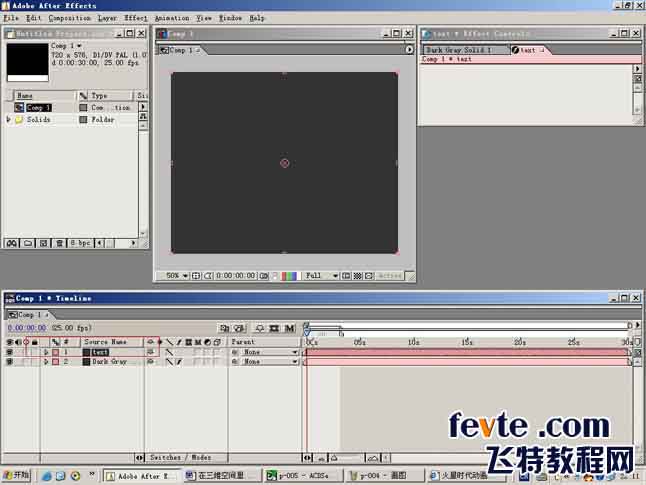Open the Comp viewer window options arrow
The height and width of the screenshot is (485, 646).
pos(409,50)
